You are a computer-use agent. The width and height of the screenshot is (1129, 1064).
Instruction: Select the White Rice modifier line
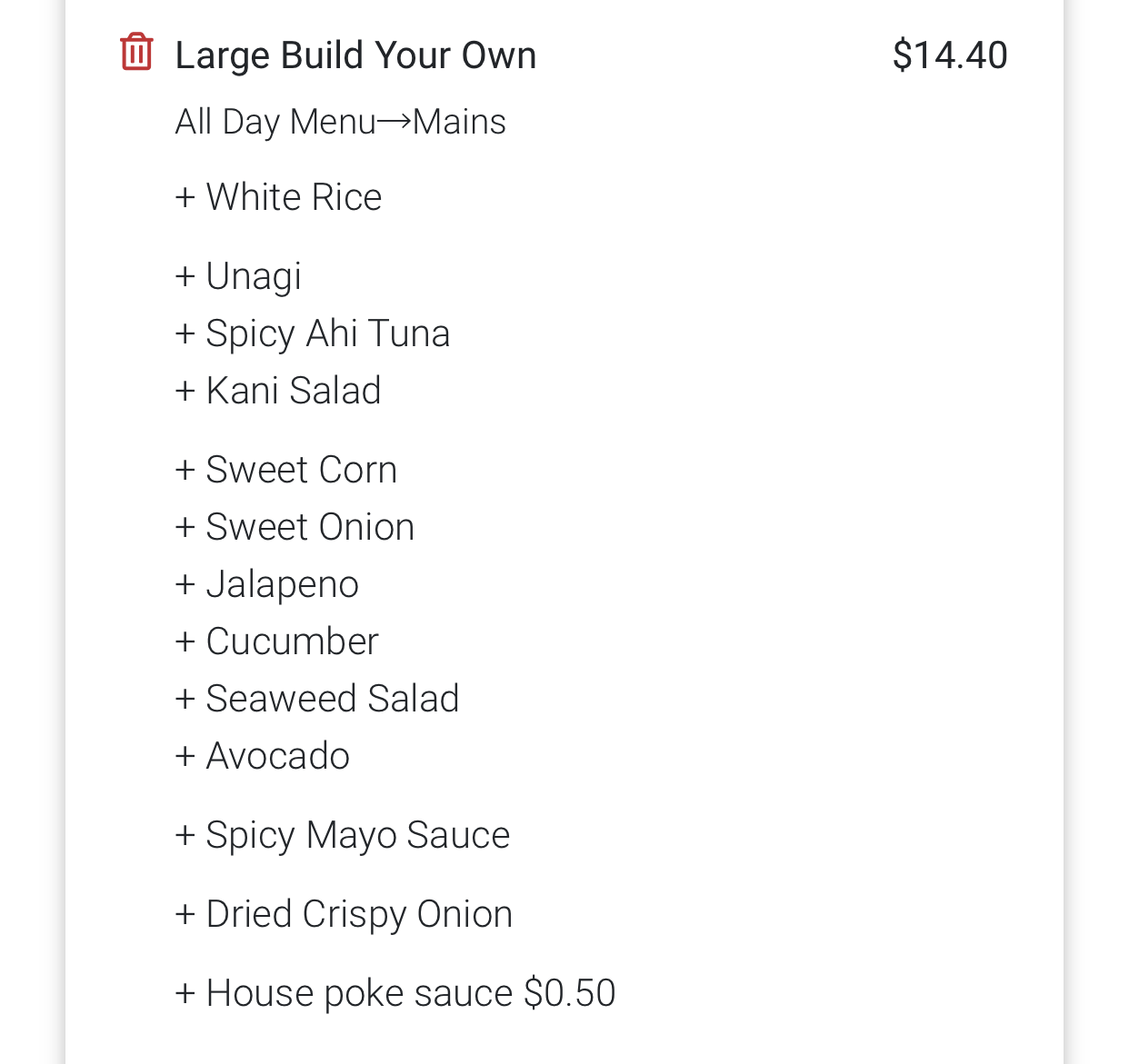278,197
